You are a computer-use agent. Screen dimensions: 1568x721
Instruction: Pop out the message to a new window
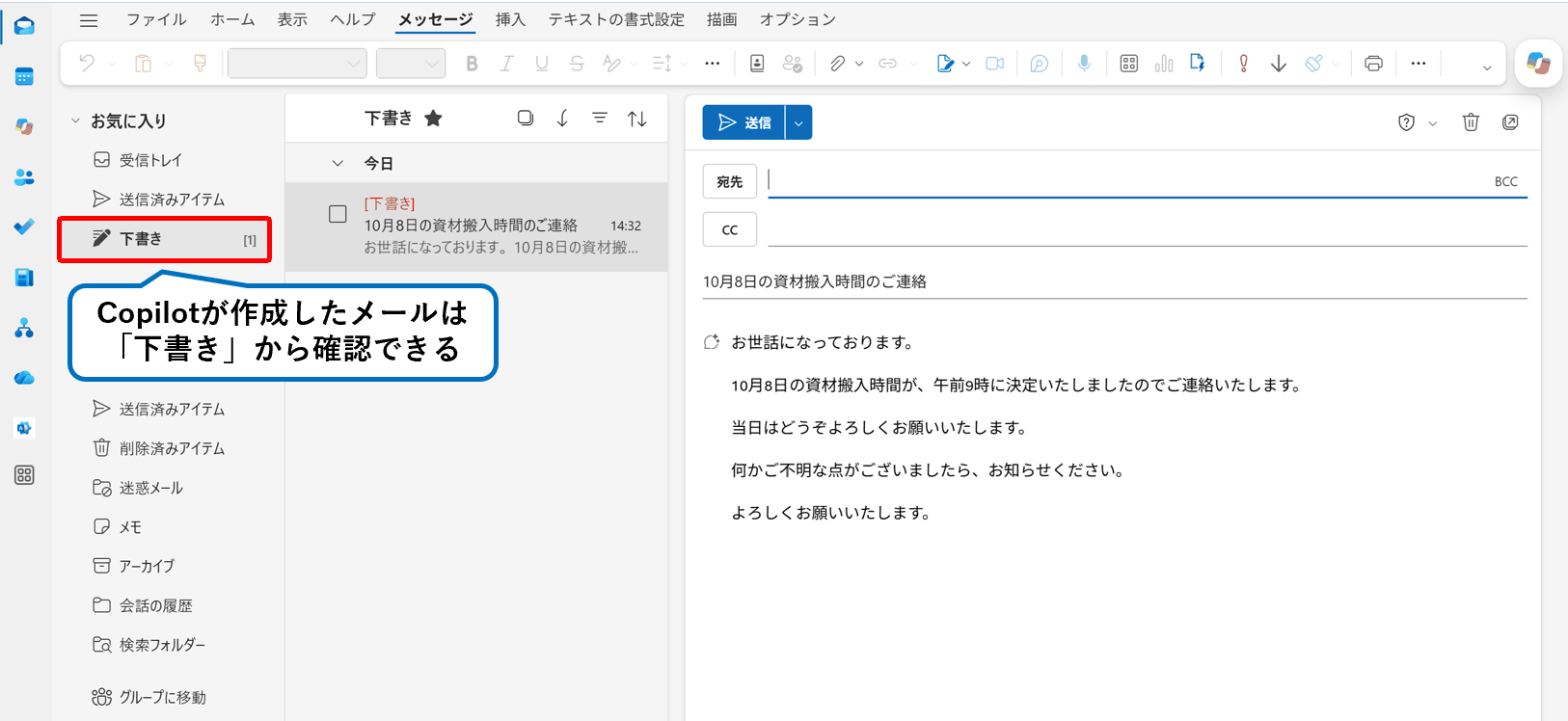[1510, 122]
